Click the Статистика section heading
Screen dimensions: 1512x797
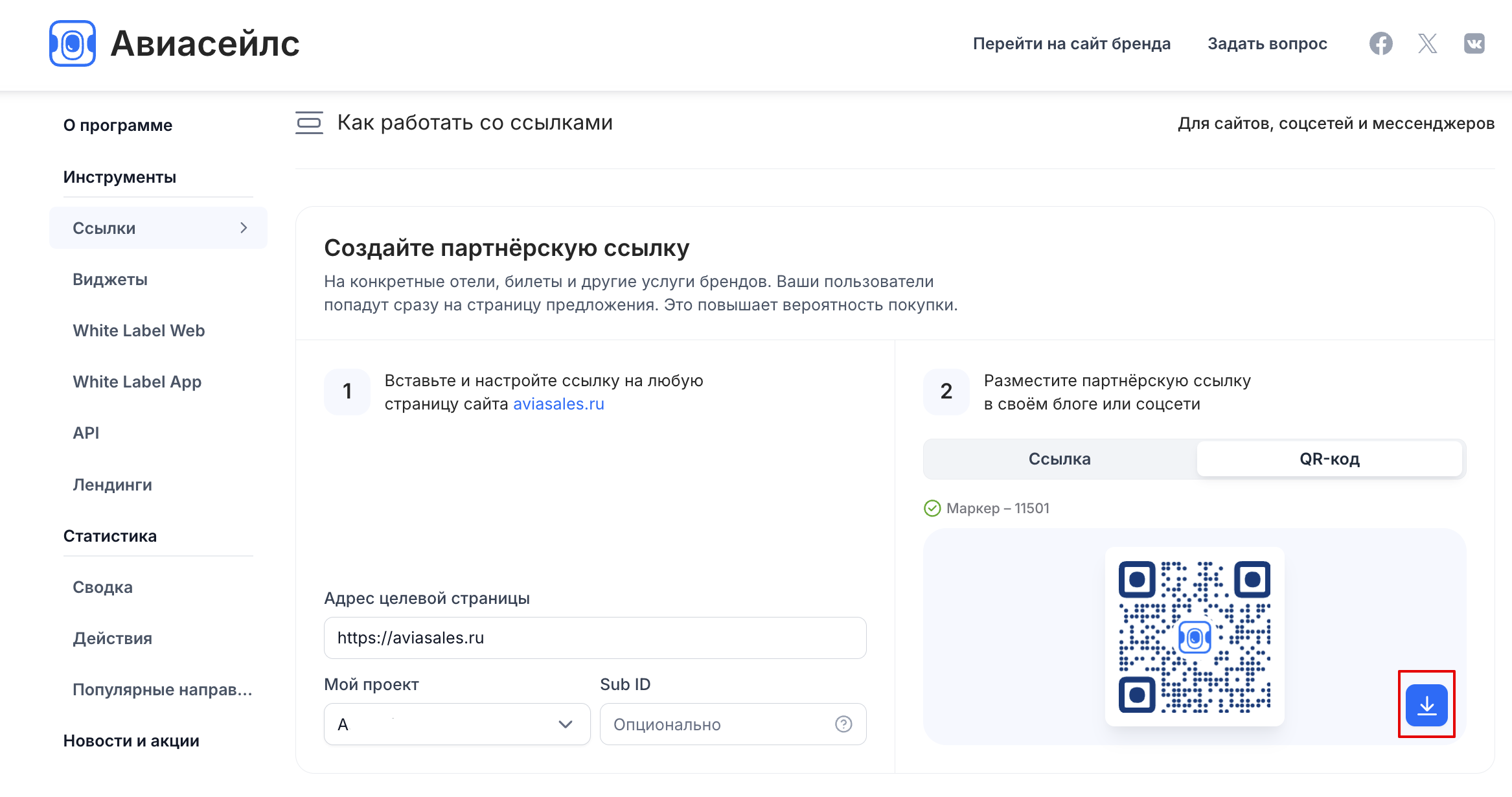109,536
